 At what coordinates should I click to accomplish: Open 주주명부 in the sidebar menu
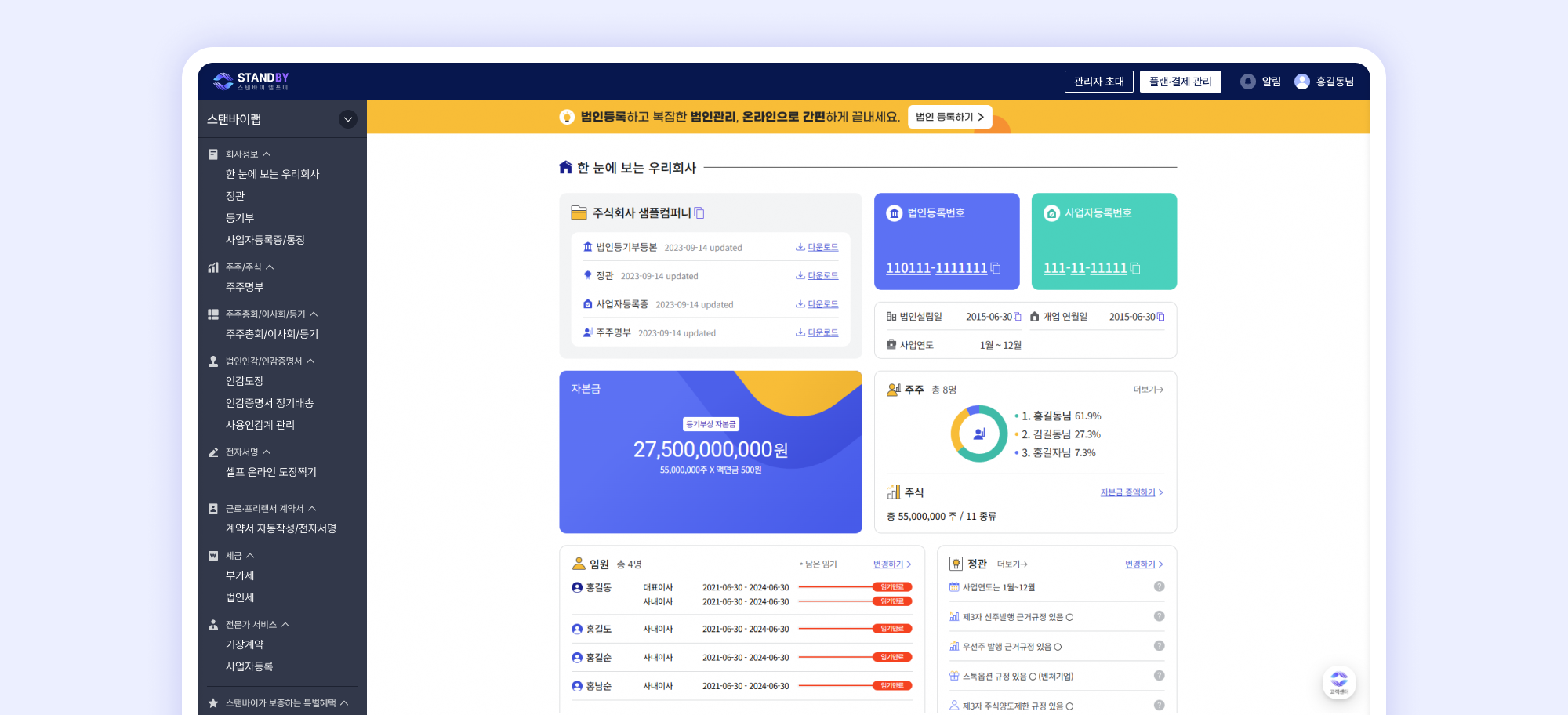click(245, 287)
